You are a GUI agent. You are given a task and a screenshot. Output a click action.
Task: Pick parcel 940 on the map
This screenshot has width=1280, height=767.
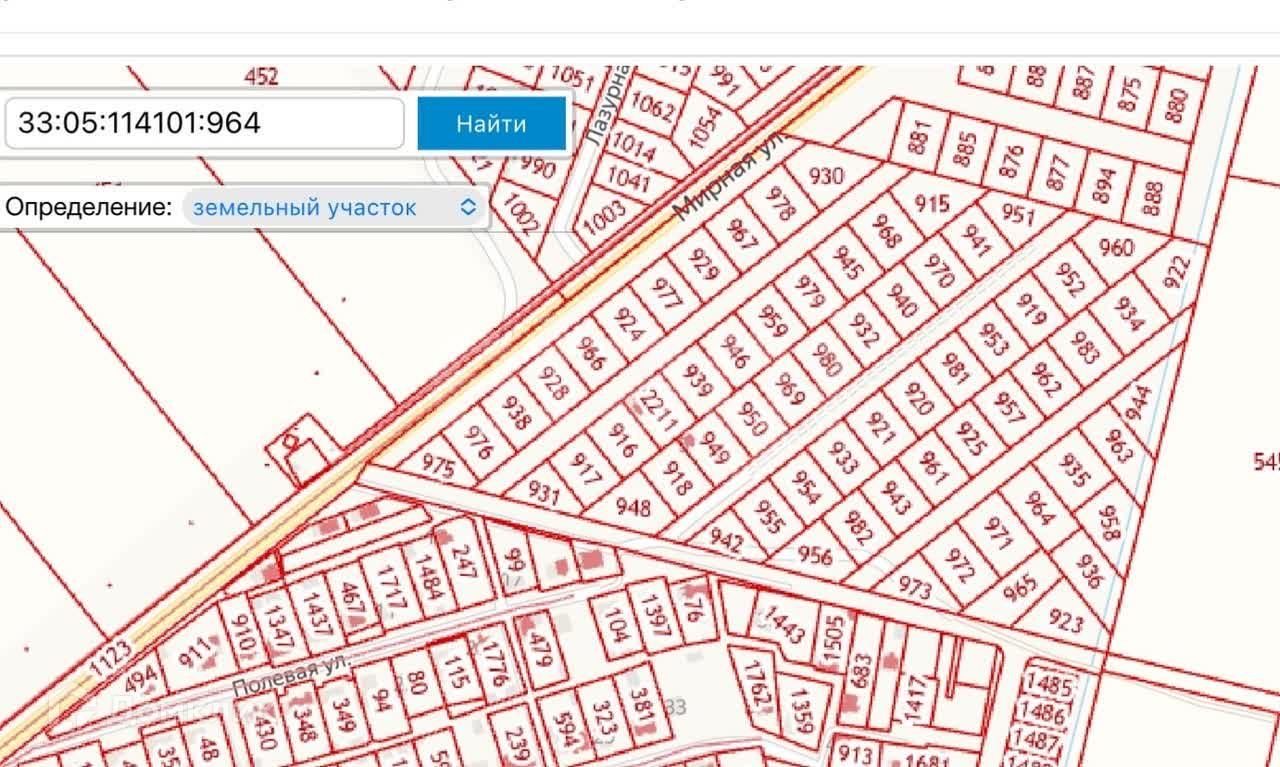point(901,300)
